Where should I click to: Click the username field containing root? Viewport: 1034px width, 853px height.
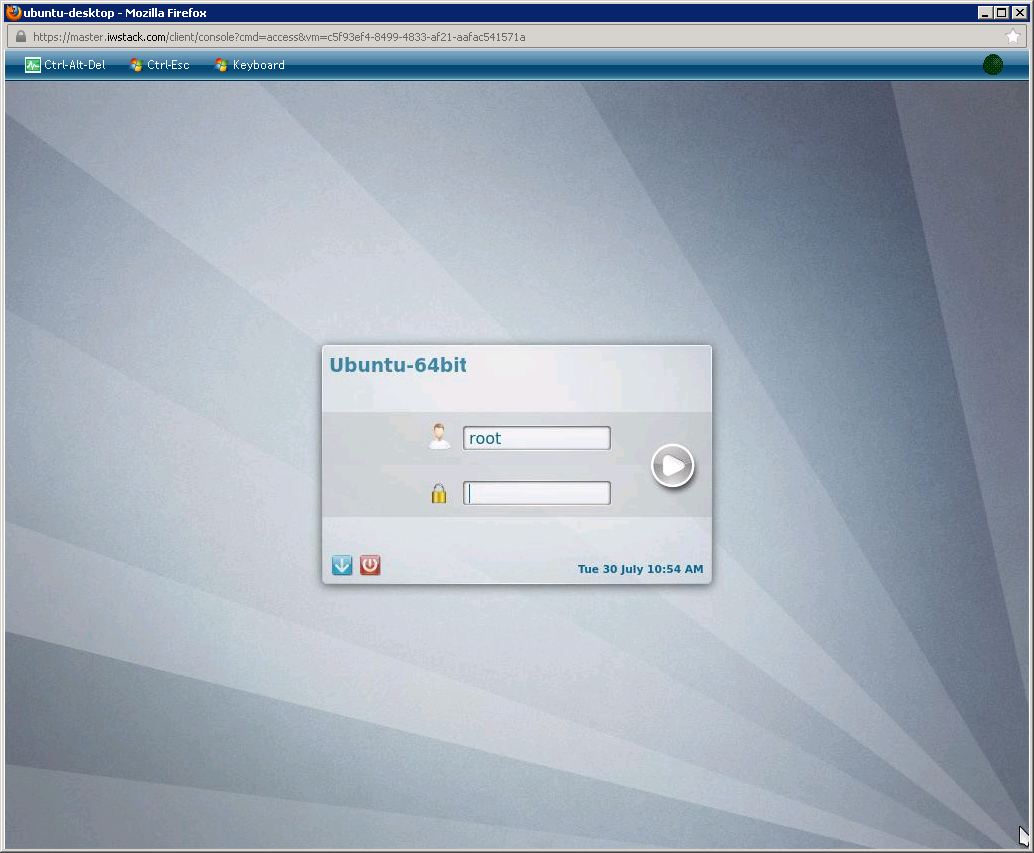click(536, 438)
